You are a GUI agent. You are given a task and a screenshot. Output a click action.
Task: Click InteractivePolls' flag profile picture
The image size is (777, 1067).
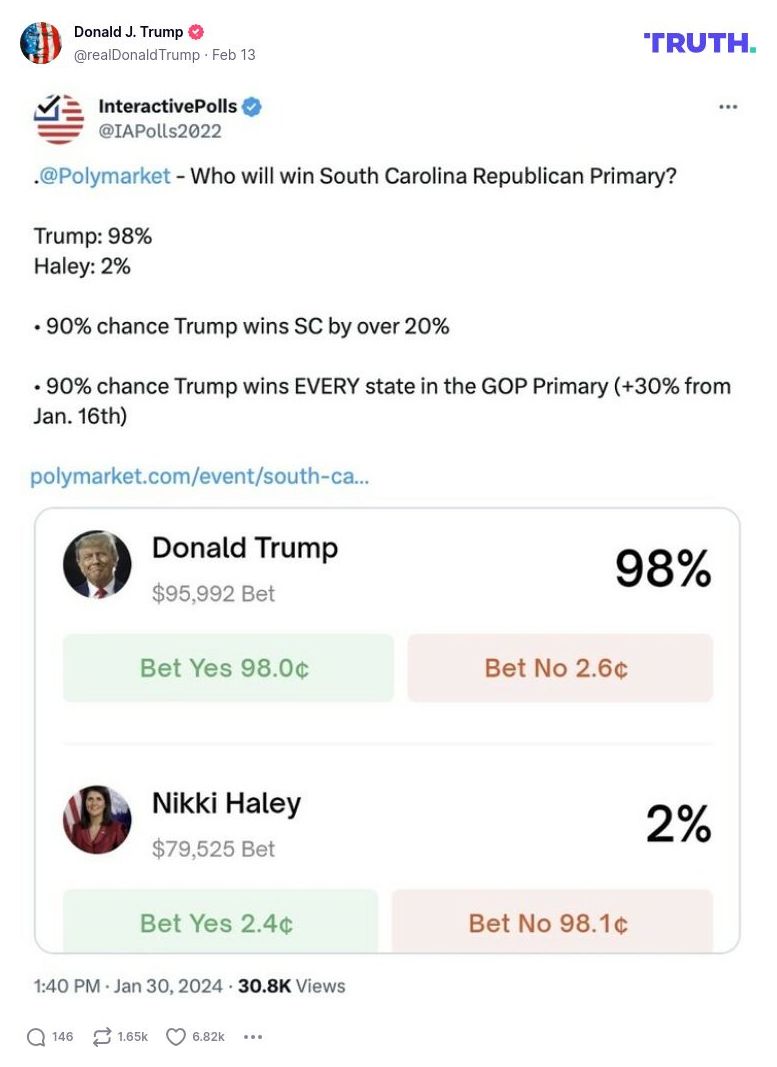tap(57, 118)
